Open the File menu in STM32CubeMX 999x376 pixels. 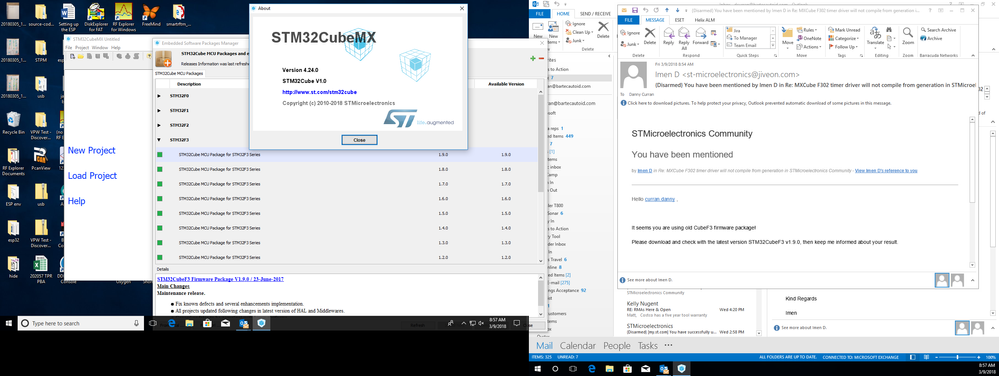pos(68,48)
